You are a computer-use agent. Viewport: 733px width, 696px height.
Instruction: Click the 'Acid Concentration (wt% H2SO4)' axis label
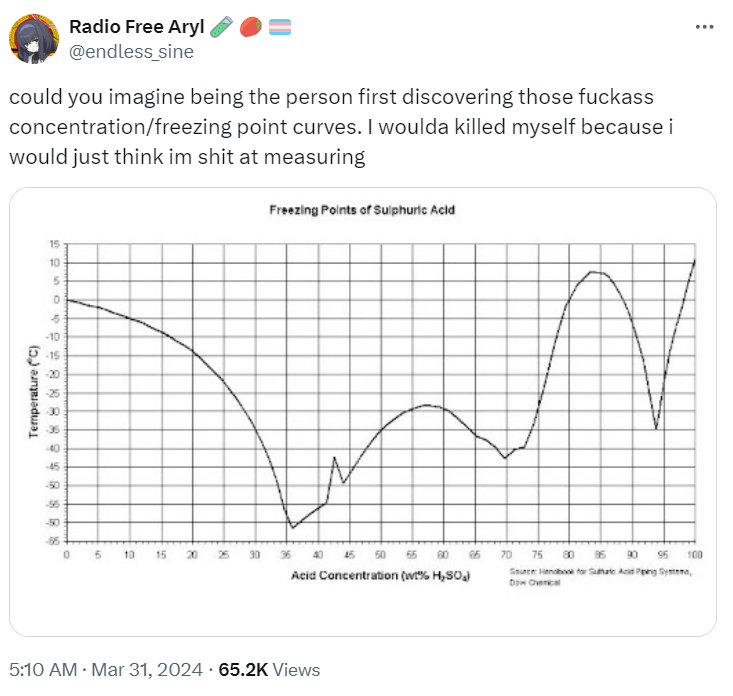point(381,576)
